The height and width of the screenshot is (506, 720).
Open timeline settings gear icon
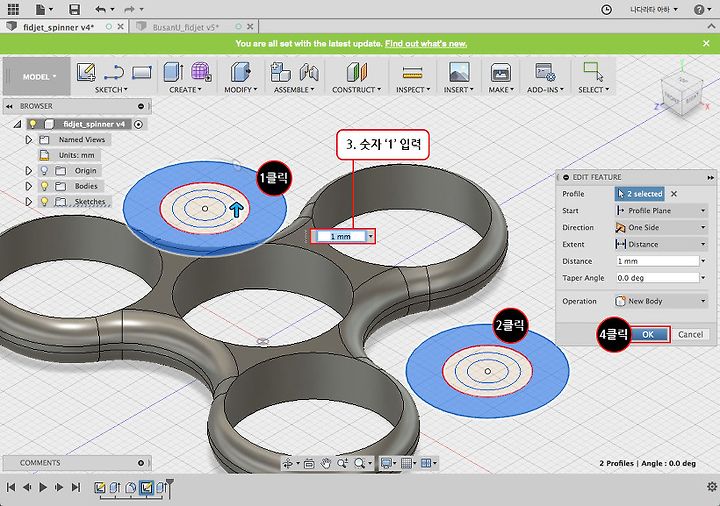tap(712, 487)
